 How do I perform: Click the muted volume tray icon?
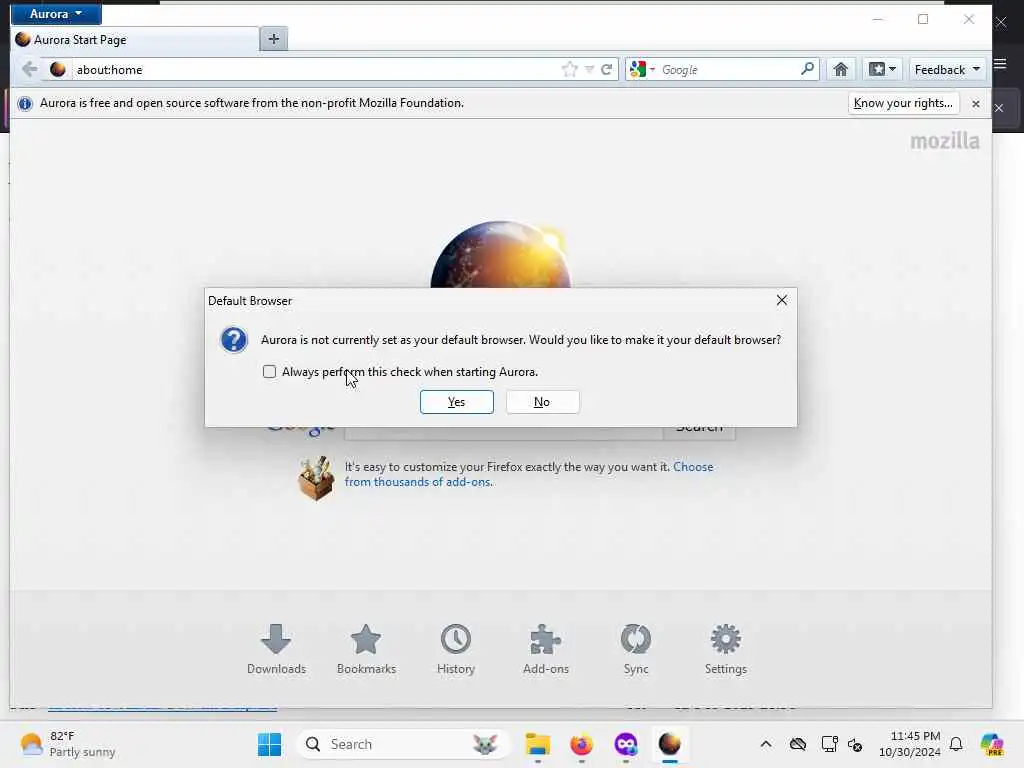coord(855,744)
